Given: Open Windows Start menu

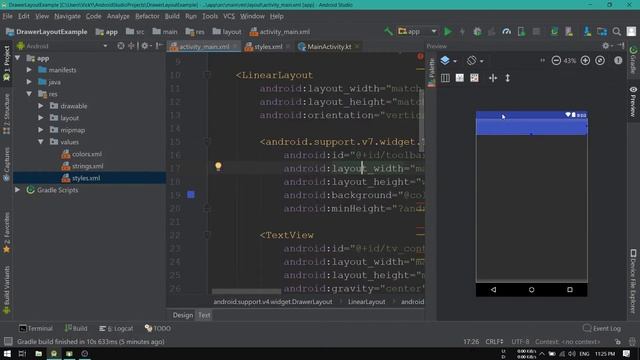Looking at the screenshot, I should (x=7, y=353).
